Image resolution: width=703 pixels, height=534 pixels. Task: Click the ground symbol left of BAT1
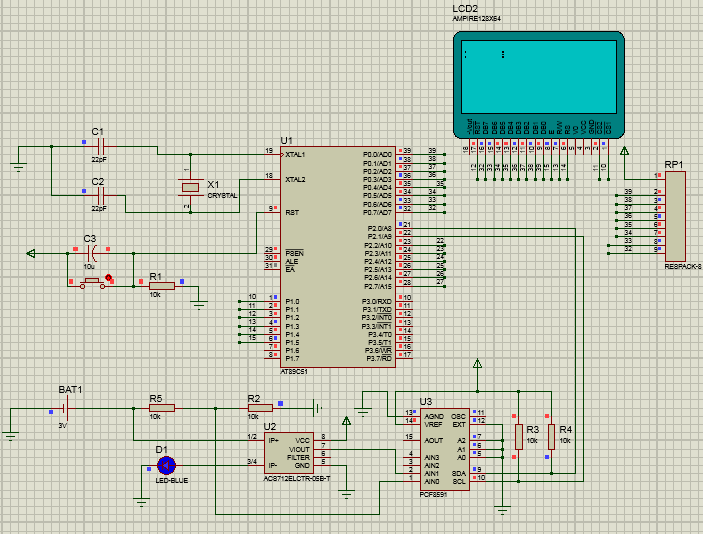click(10, 435)
